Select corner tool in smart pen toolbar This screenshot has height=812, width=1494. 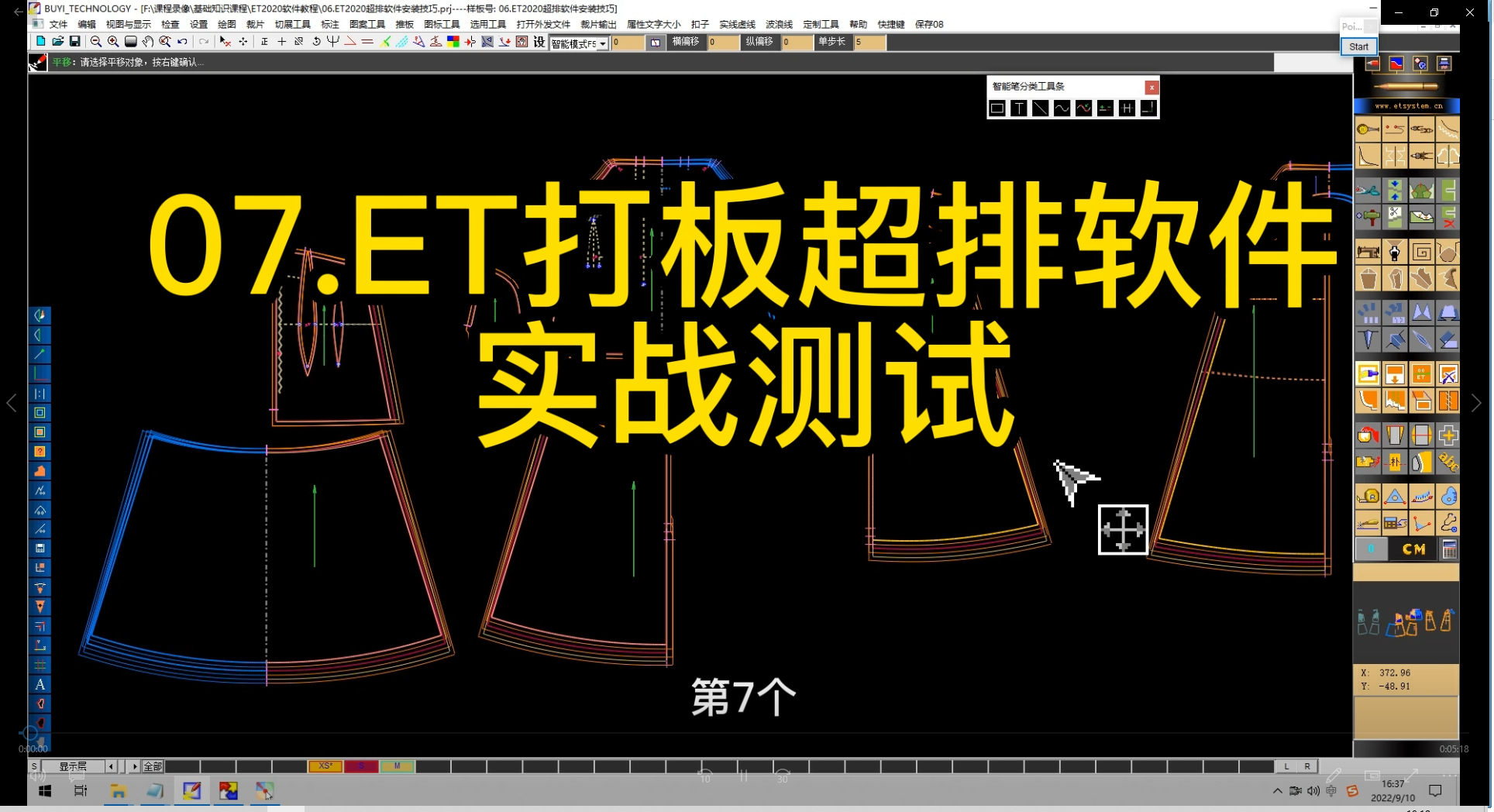tap(1148, 108)
